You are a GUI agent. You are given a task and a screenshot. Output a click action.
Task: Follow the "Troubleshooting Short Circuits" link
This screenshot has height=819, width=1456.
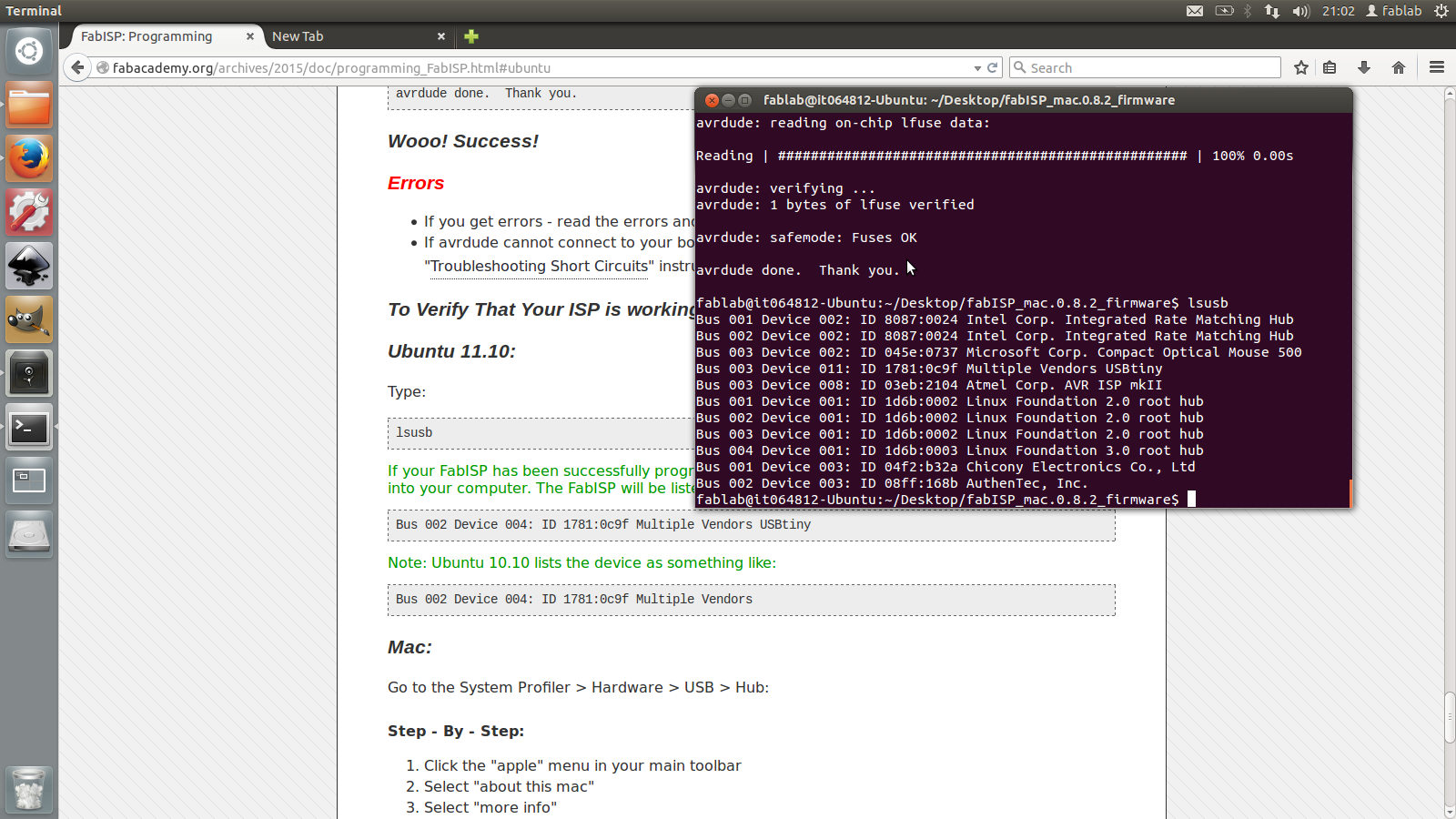[x=540, y=266]
